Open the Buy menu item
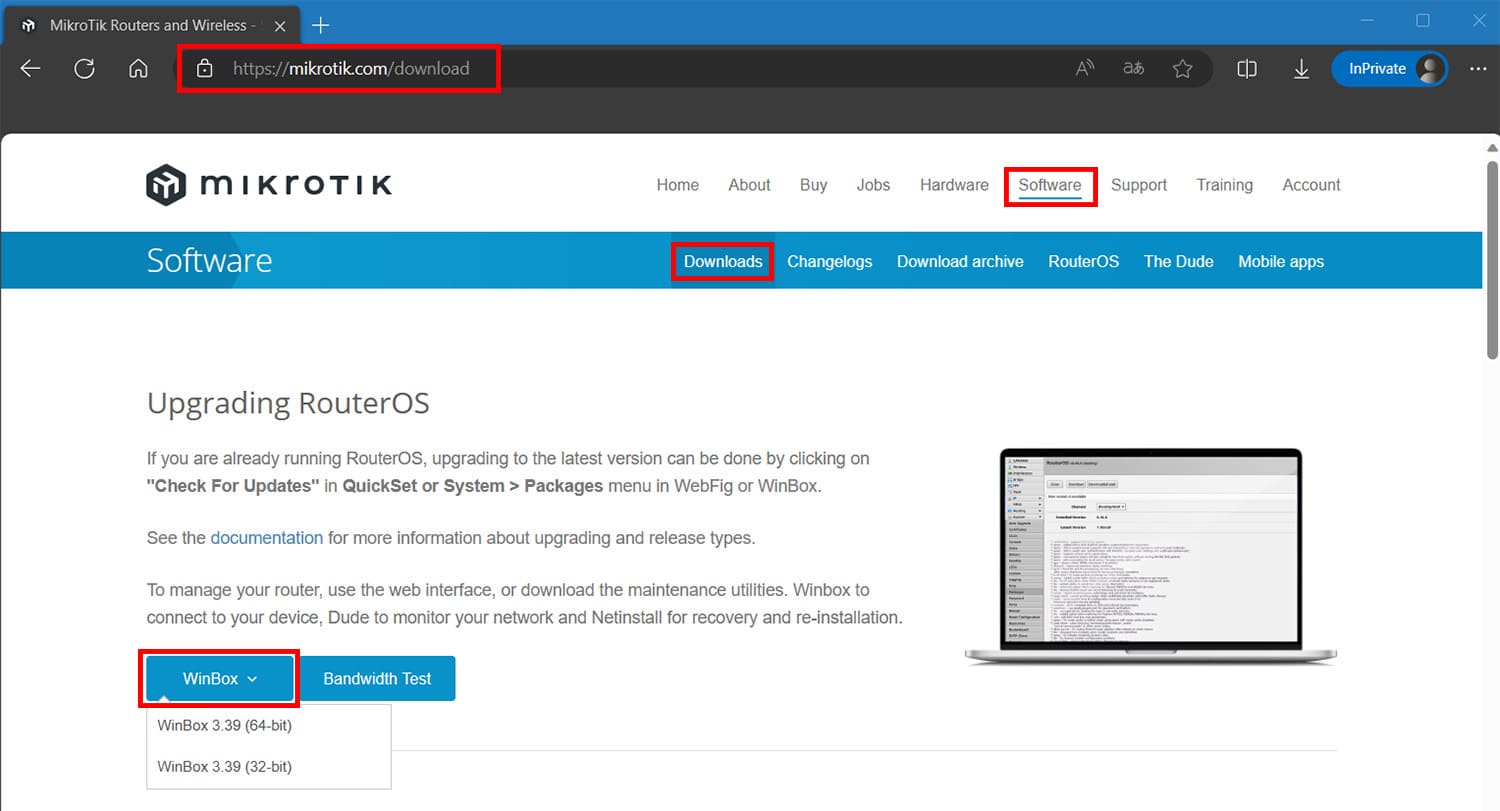Image resolution: width=1500 pixels, height=811 pixels. pyautogui.click(x=814, y=185)
